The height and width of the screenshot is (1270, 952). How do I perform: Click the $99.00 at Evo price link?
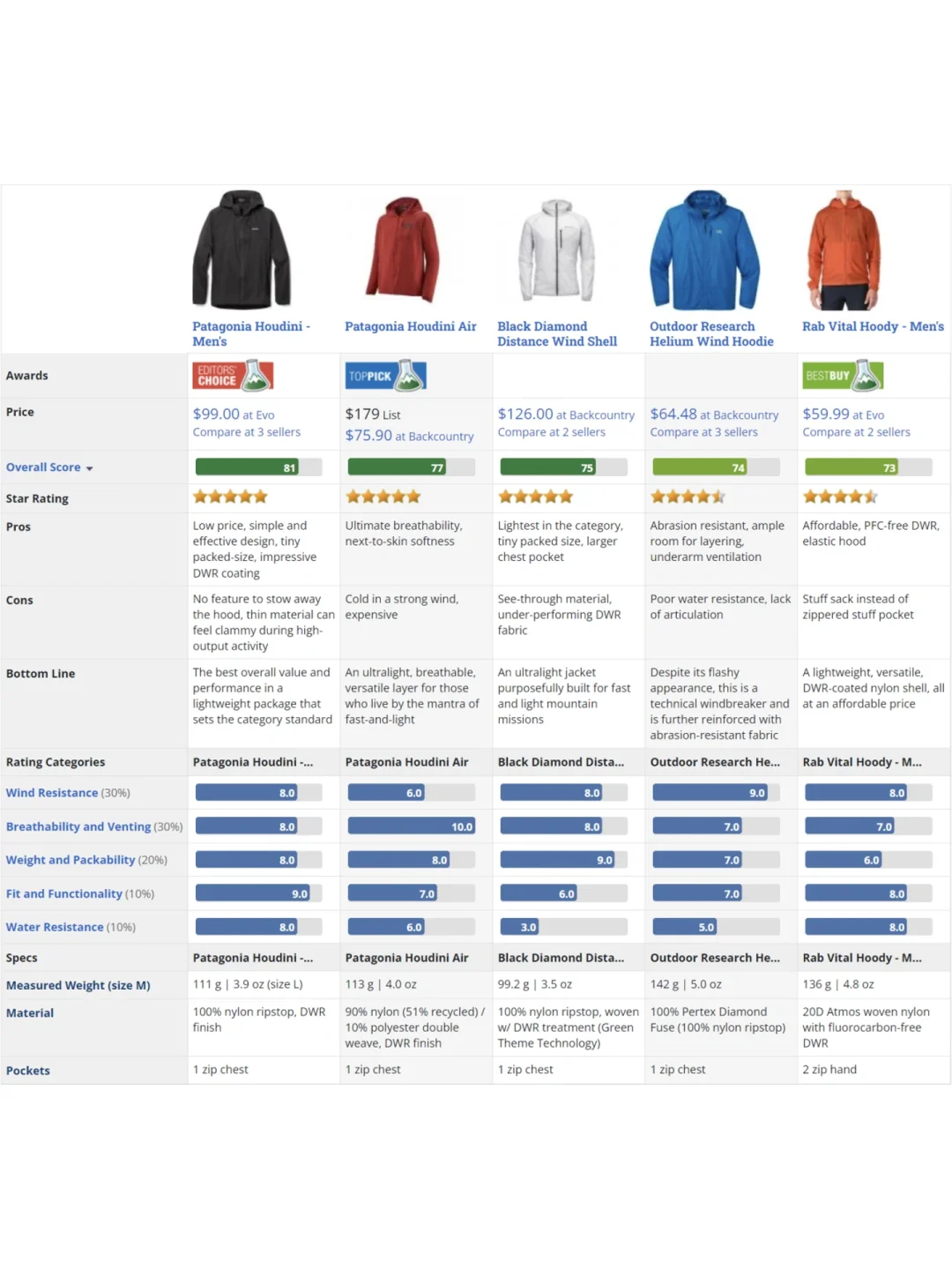click(234, 415)
